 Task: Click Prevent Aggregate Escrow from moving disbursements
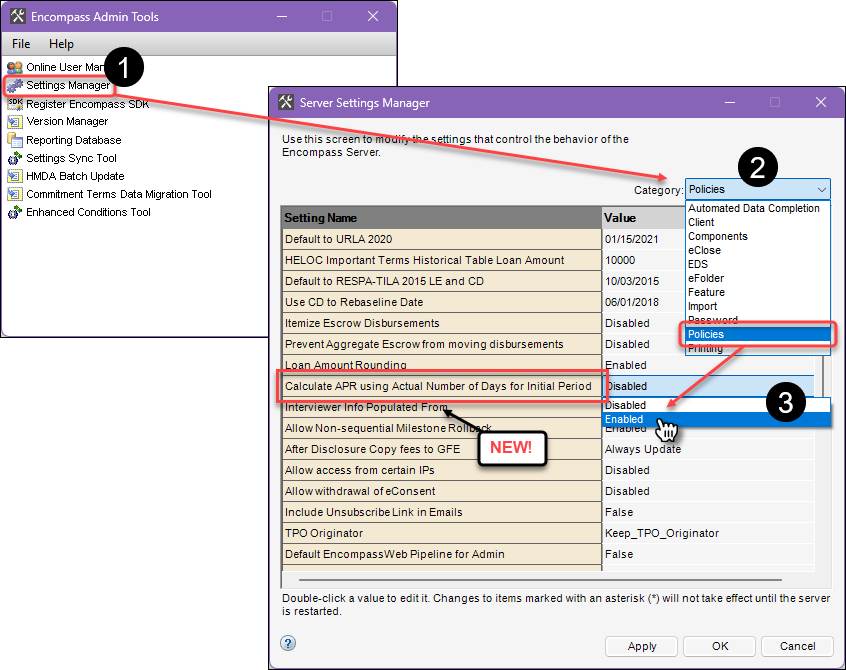click(442, 344)
